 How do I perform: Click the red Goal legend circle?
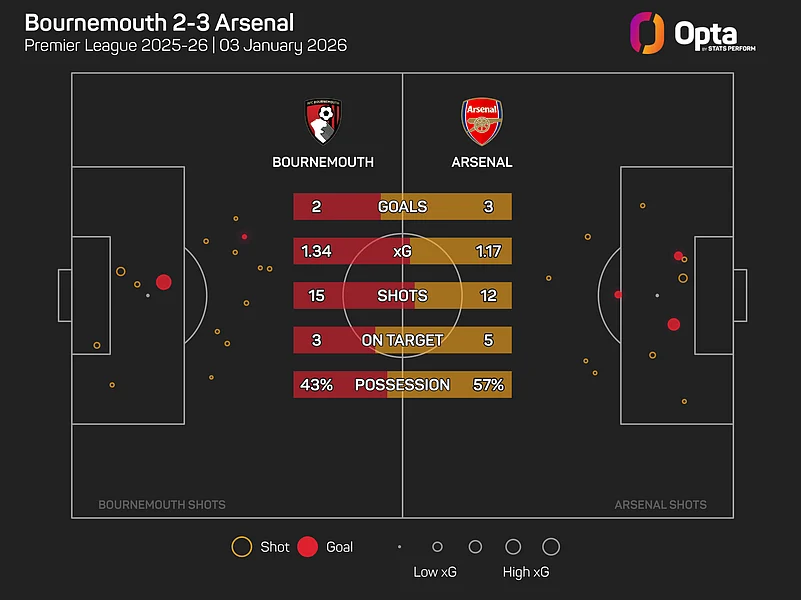pyautogui.click(x=308, y=547)
